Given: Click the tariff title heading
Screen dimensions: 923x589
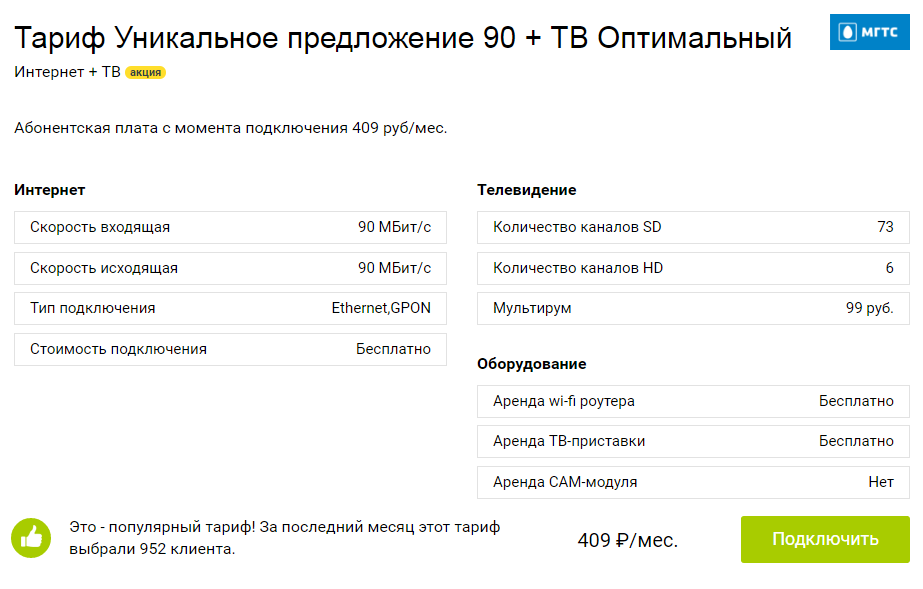Looking at the screenshot, I should click(x=403, y=38).
